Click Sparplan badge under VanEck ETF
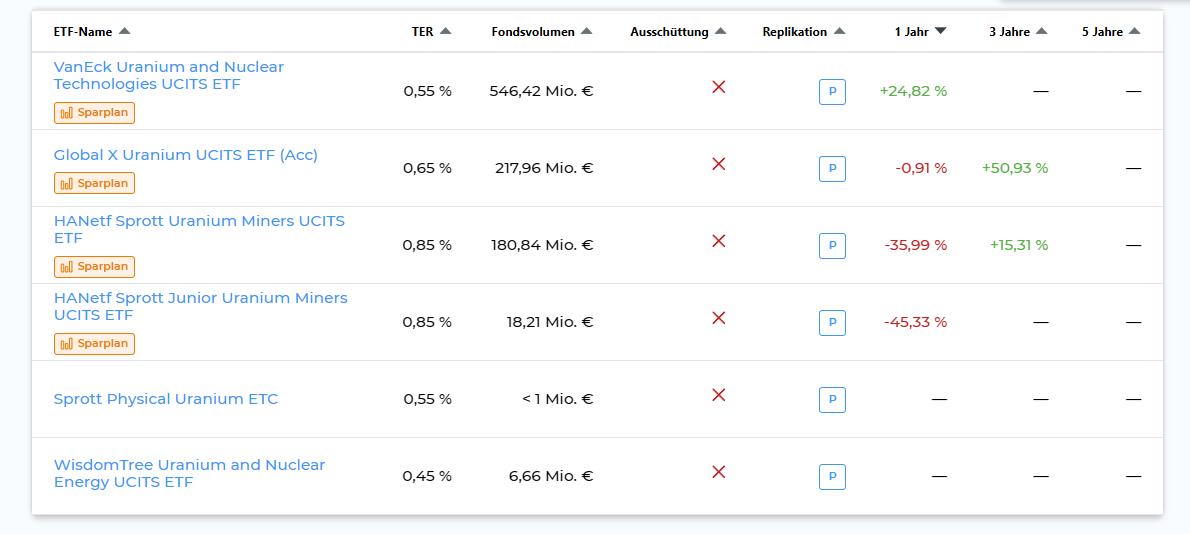 (x=94, y=113)
